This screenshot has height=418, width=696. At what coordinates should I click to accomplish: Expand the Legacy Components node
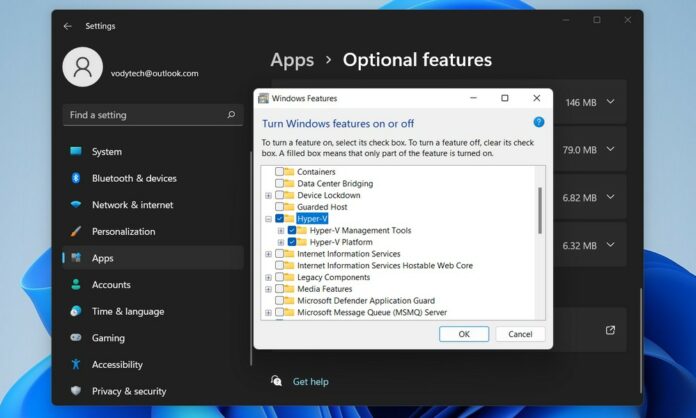268,277
